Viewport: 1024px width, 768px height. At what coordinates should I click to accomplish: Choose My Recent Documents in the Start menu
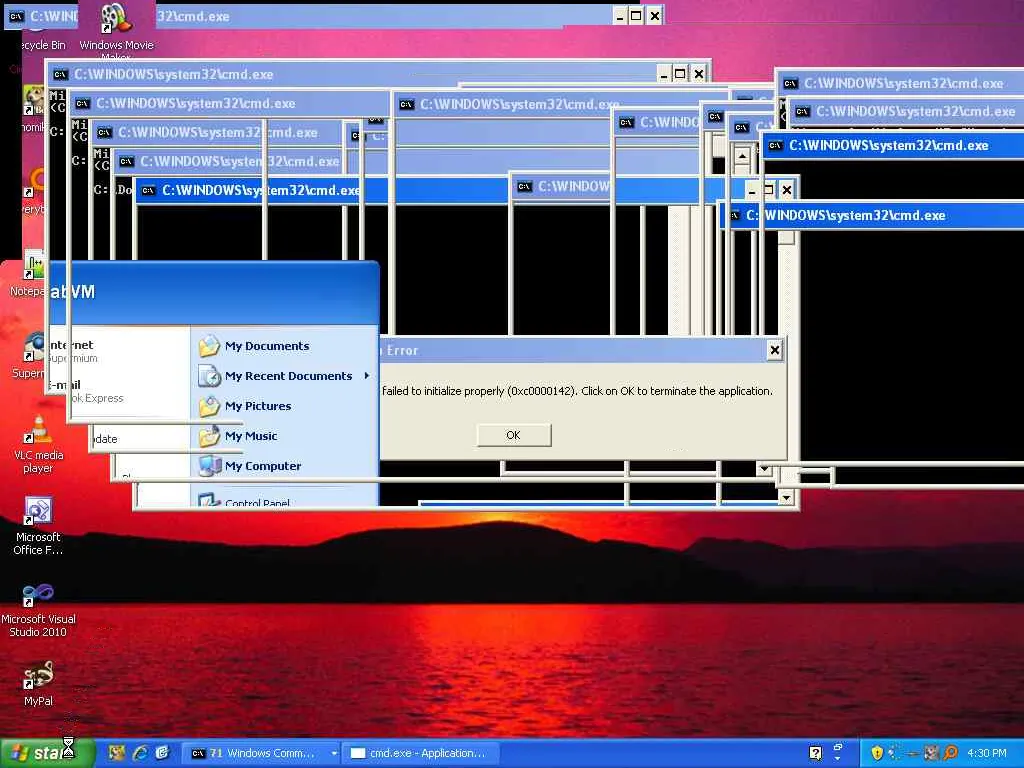click(x=284, y=376)
